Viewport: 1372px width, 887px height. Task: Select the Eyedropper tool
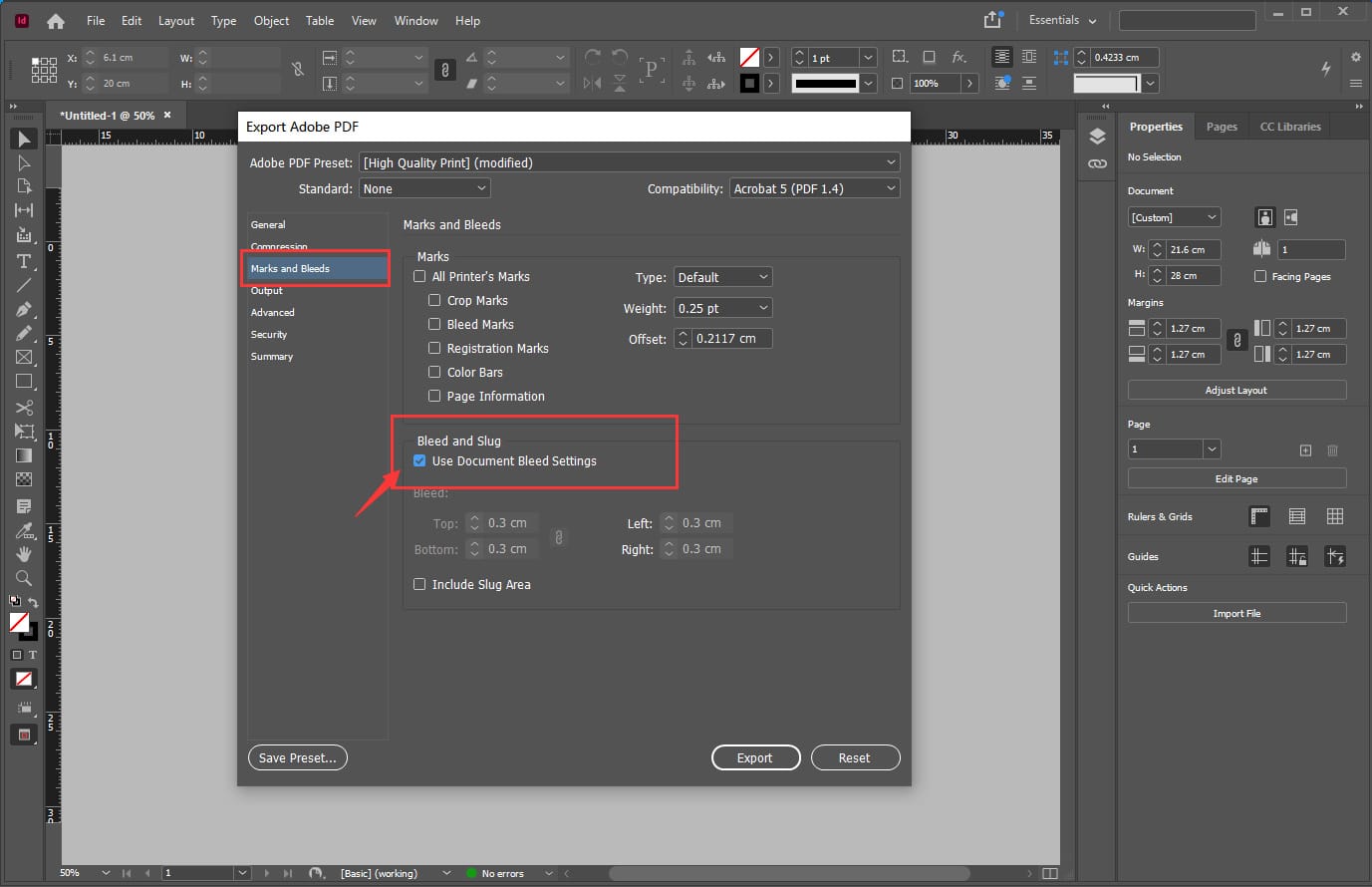click(24, 530)
